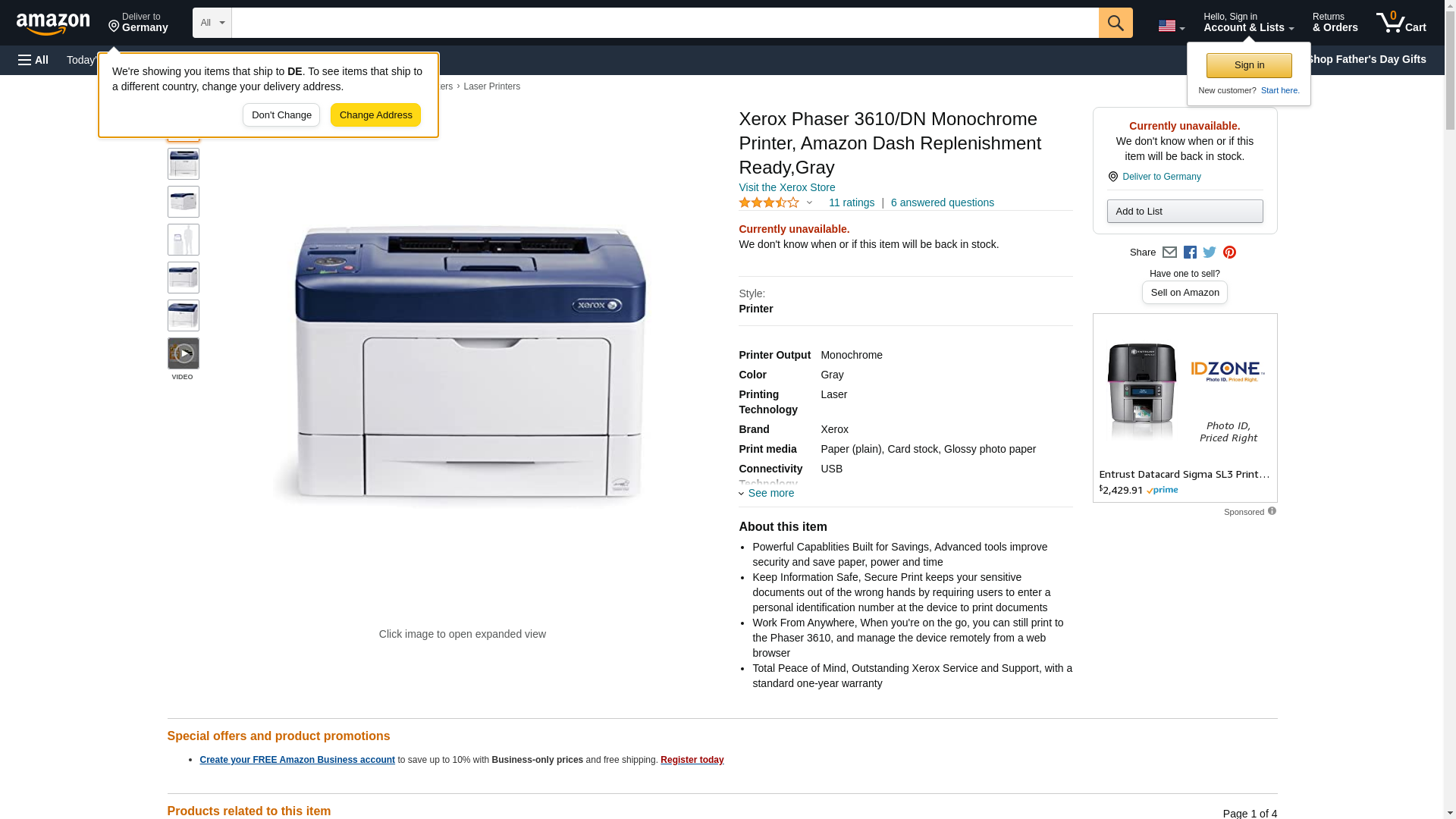Viewport: 1456px width, 819px height.
Task: Expand the All departments search dropdown
Action: [212, 23]
